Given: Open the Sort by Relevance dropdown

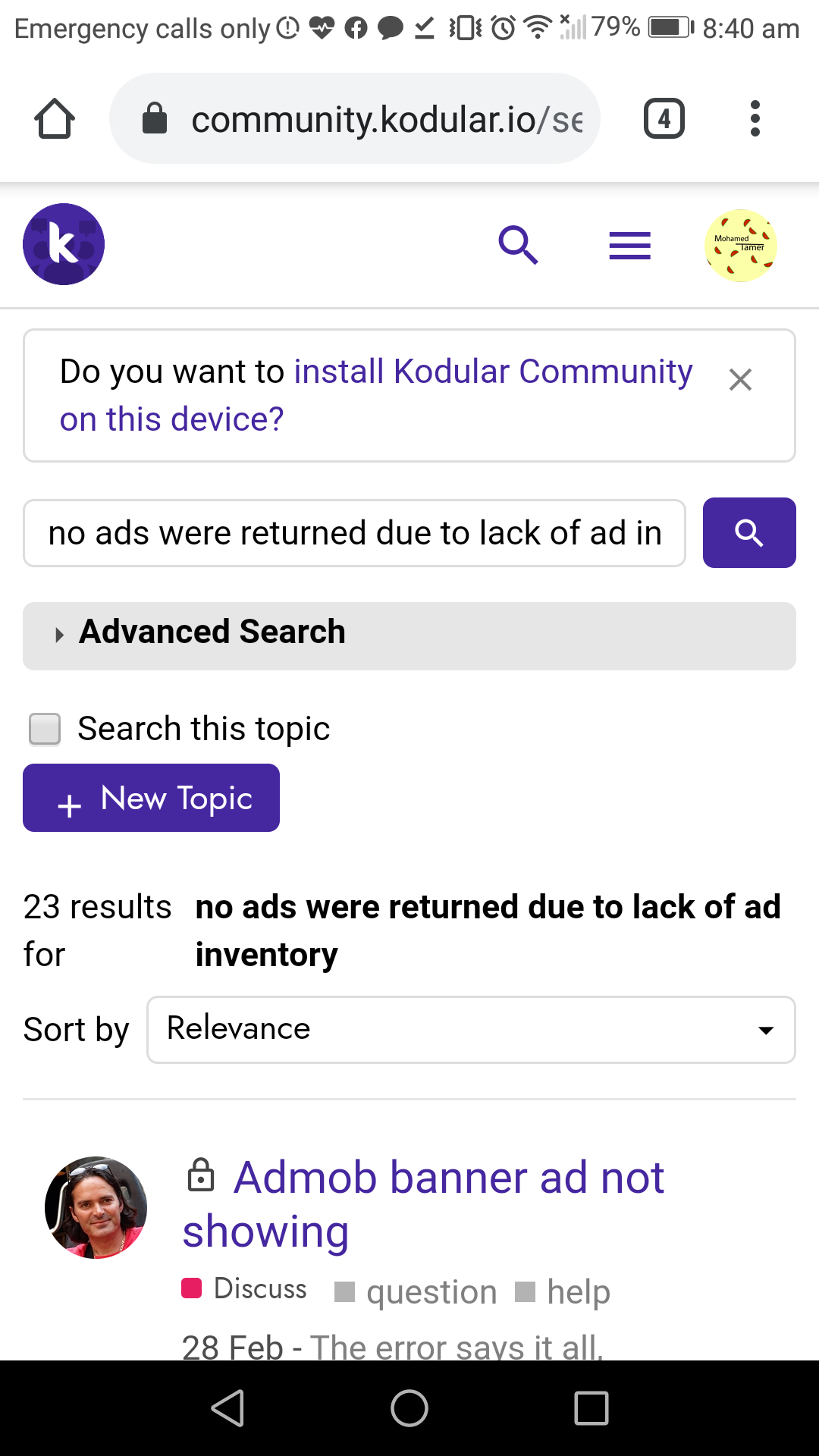Looking at the screenshot, I should pyautogui.click(x=471, y=1030).
